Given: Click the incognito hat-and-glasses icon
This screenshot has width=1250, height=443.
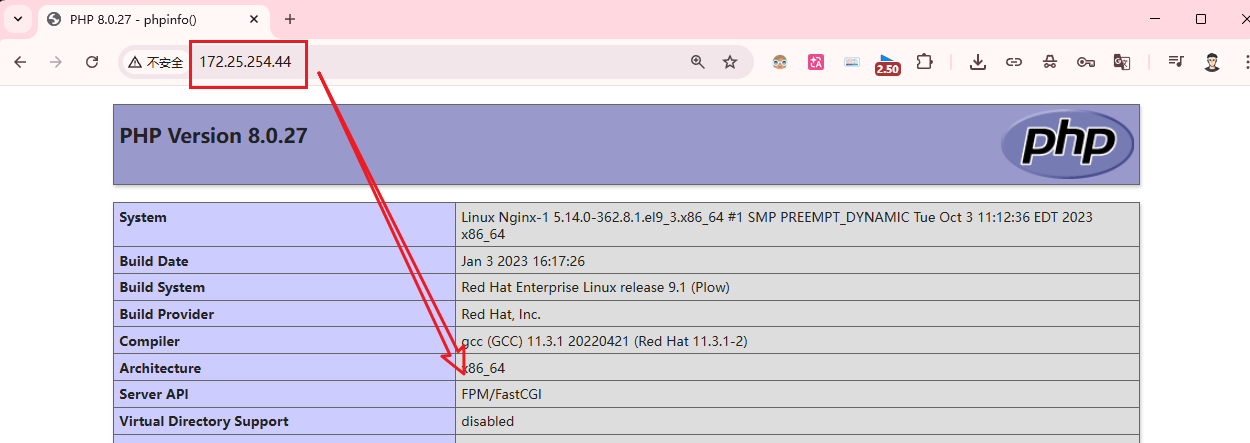Looking at the screenshot, I should pyautogui.click(x=1049, y=62).
